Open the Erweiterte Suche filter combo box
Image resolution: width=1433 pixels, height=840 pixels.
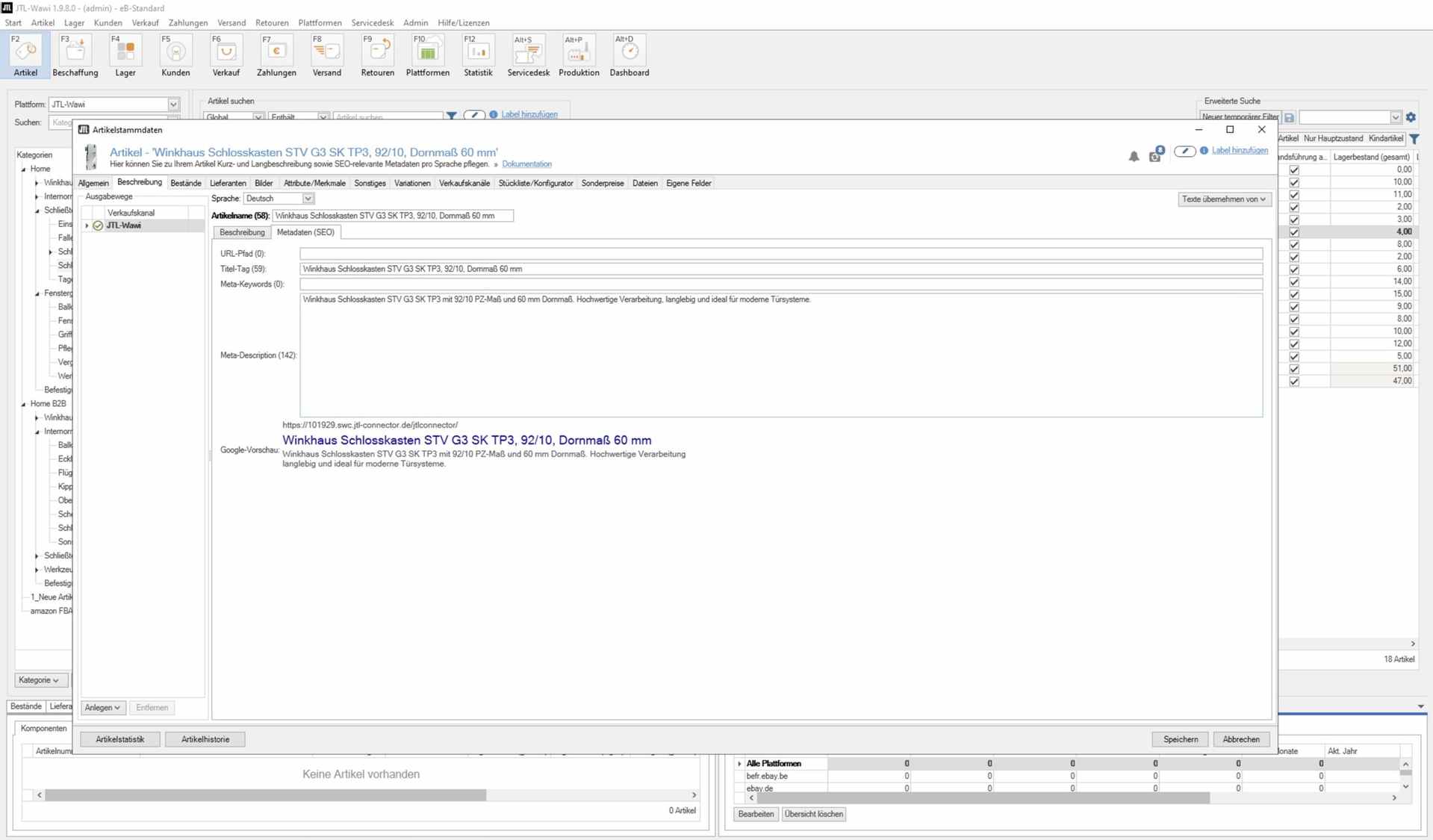[x=1350, y=117]
